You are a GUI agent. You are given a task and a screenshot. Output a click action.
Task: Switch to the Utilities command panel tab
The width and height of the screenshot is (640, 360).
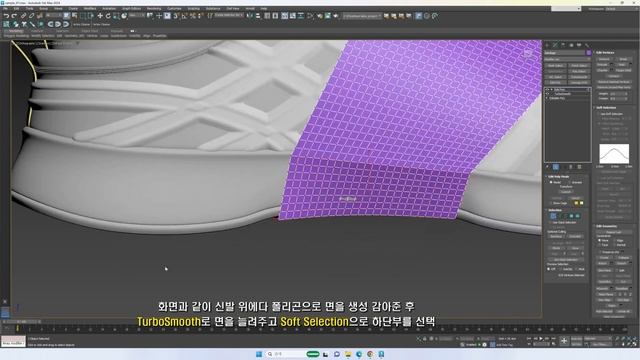pos(587,45)
